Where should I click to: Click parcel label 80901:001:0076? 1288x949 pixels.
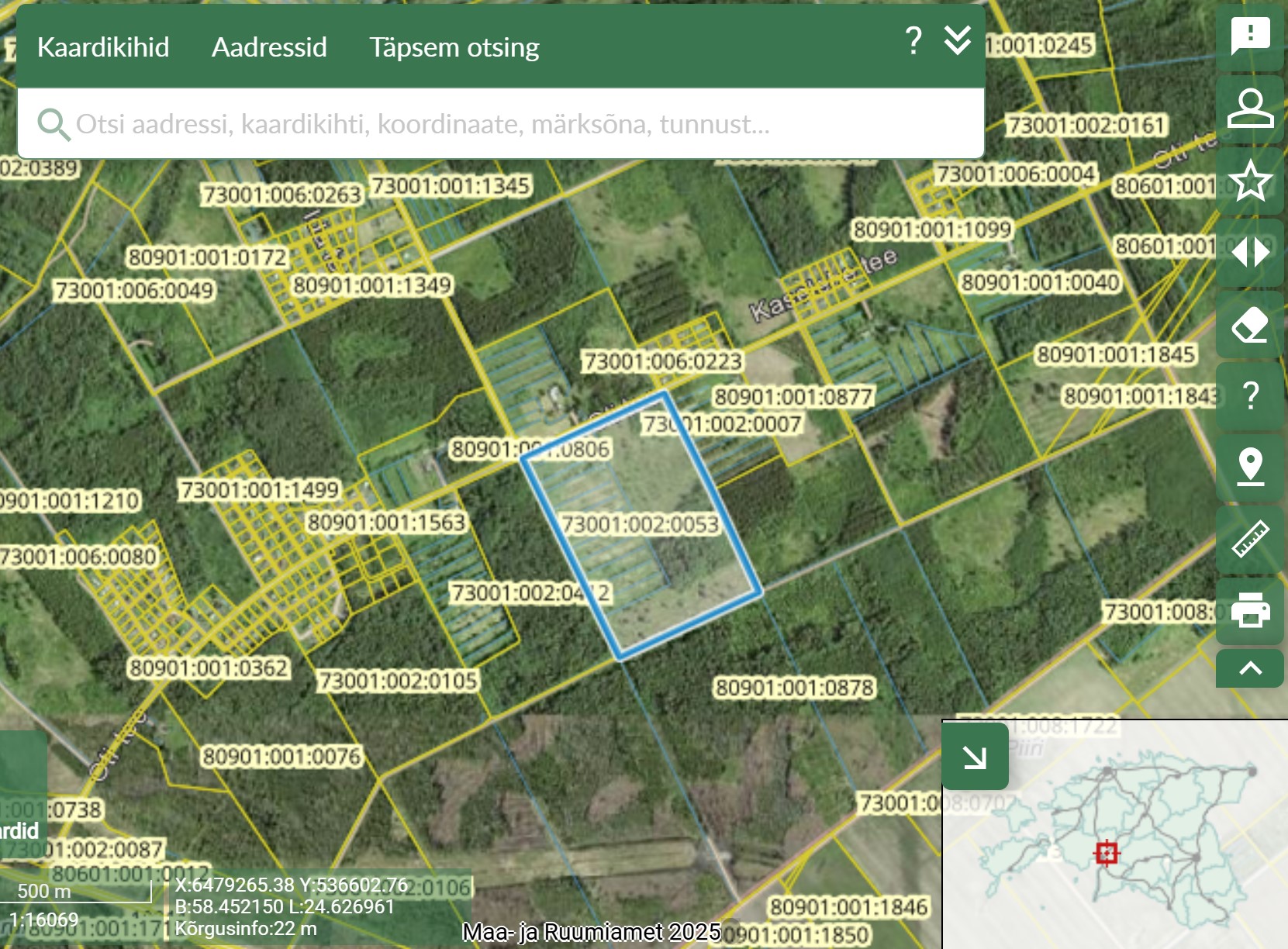click(x=282, y=757)
